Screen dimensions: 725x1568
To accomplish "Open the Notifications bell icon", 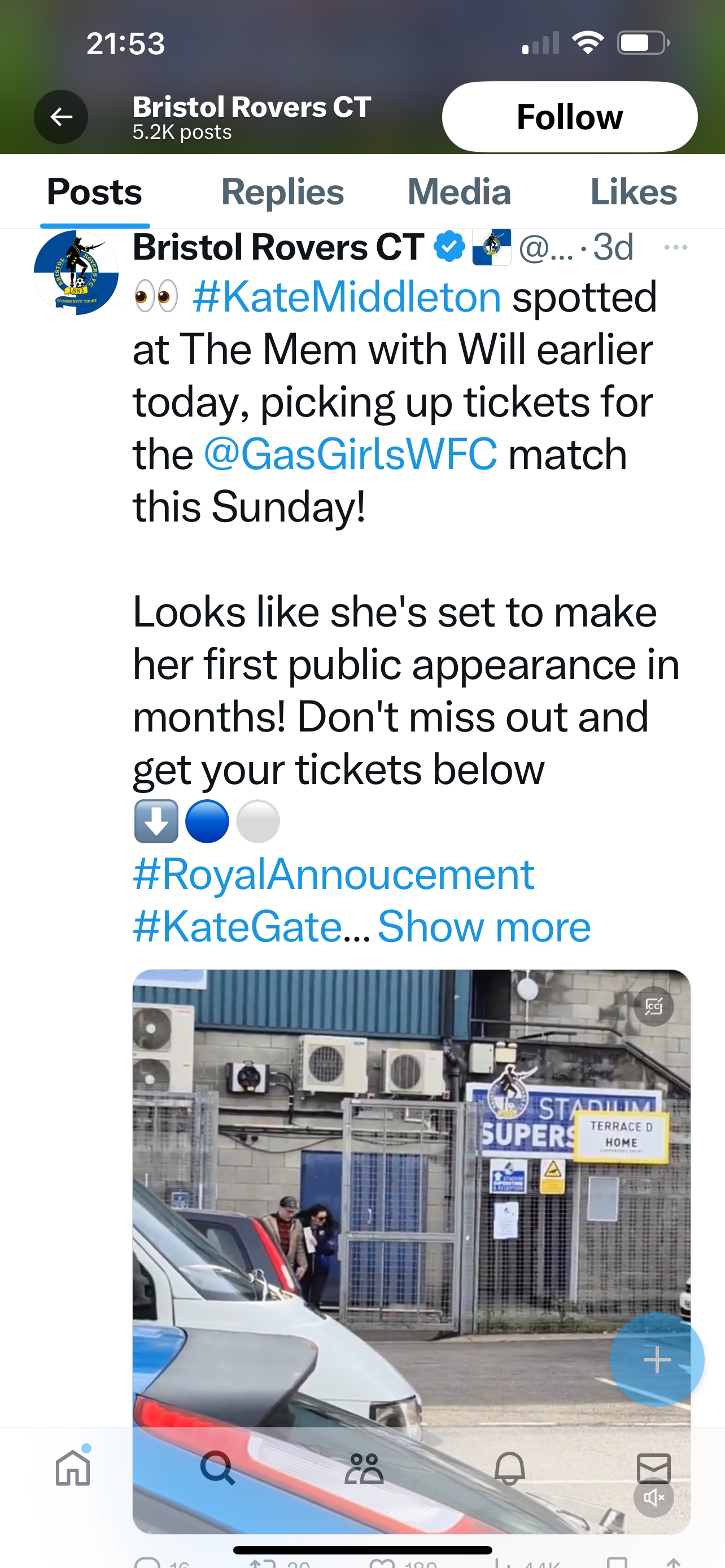I will 509,1468.
